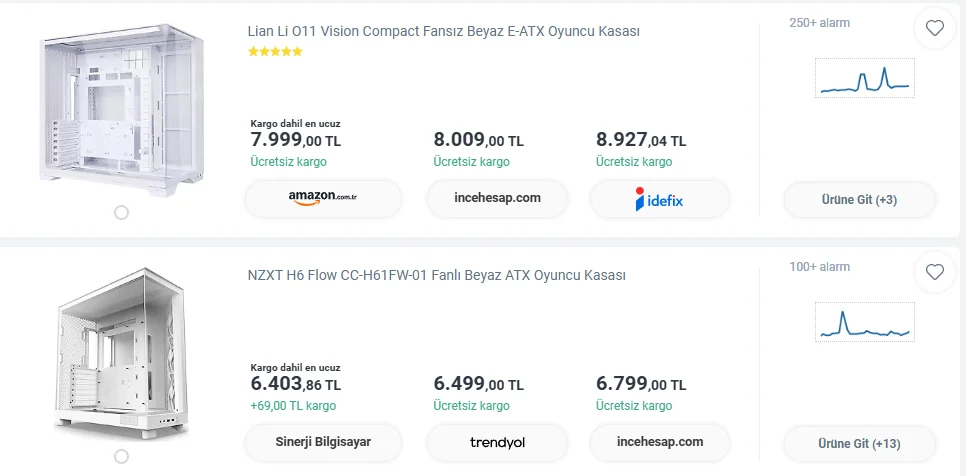Click the Lian Li five-star rating
Screen dimensions: 966x476
pos(275,52)
